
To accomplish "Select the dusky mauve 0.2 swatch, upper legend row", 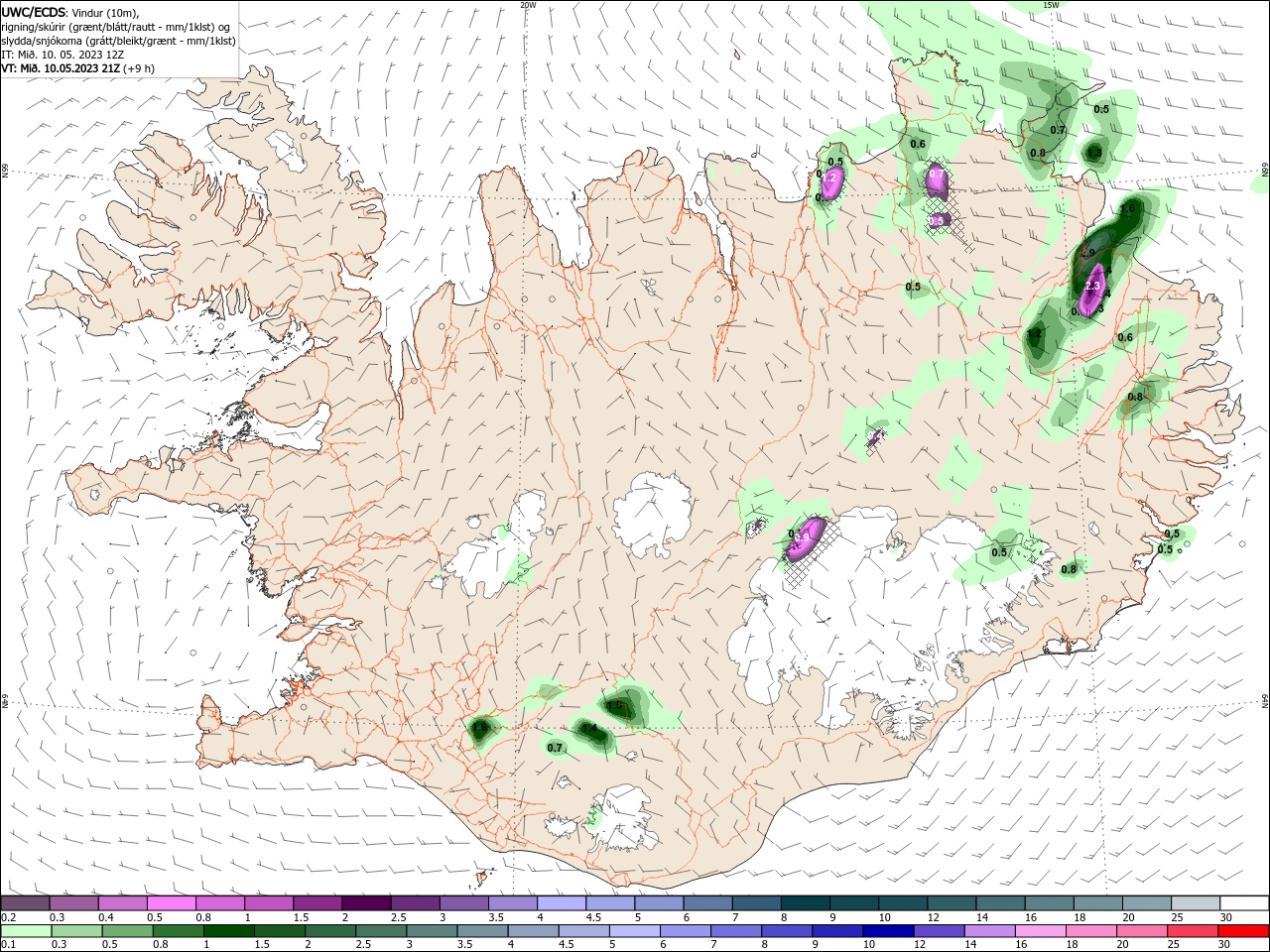I will click(25, 903).
